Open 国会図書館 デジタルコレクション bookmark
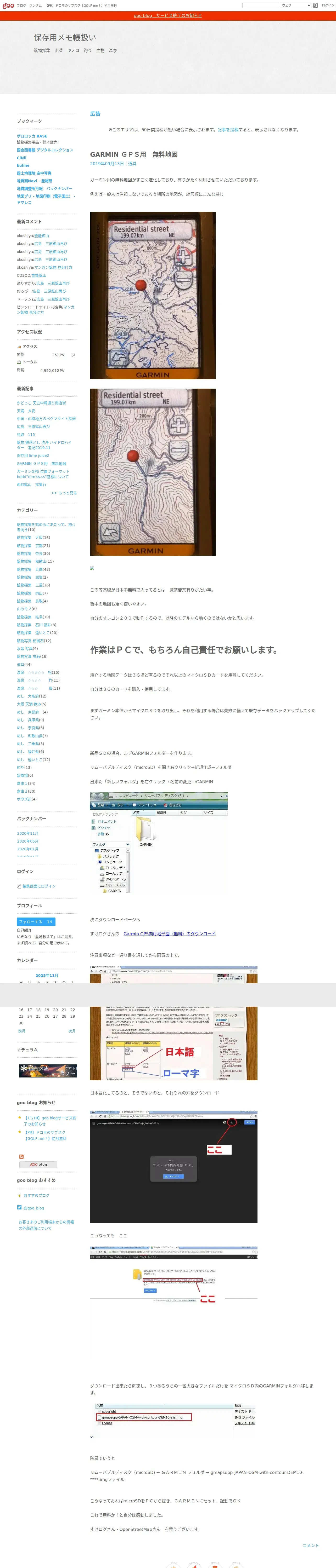 pos(44,150)
